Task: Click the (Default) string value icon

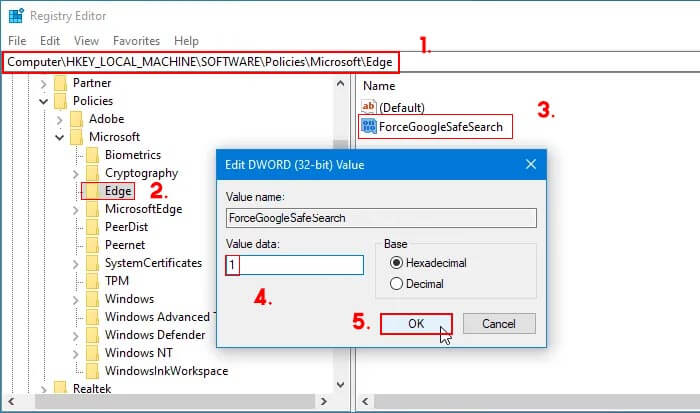Action: [x=368, y=107]
